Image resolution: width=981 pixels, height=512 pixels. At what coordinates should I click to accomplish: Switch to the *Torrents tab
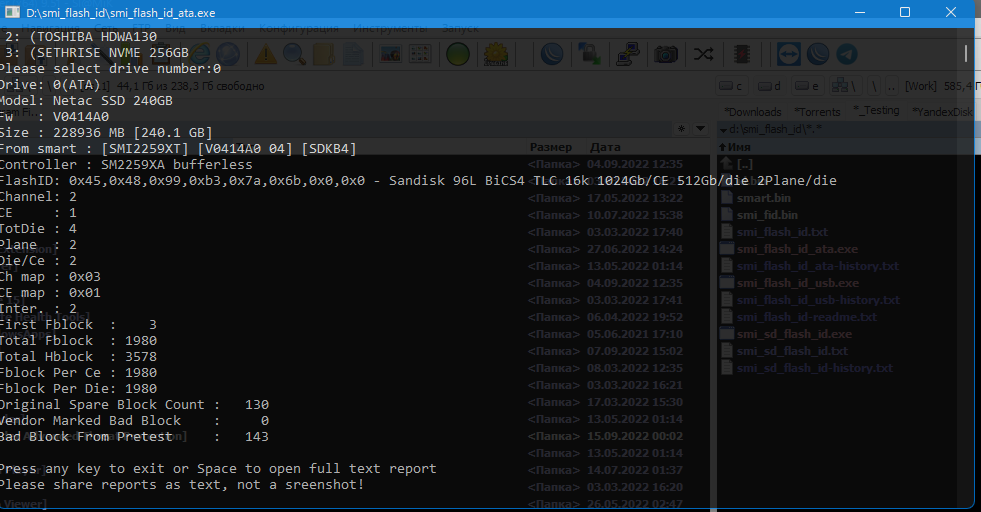tap(818, 111)
